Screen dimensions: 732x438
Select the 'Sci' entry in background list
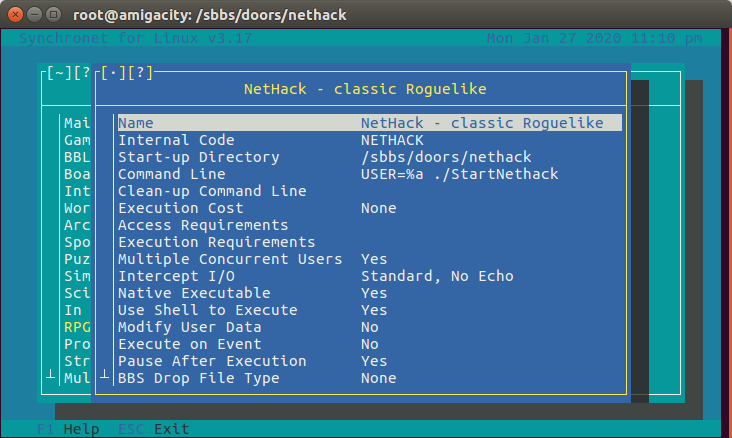pos(77,293)
